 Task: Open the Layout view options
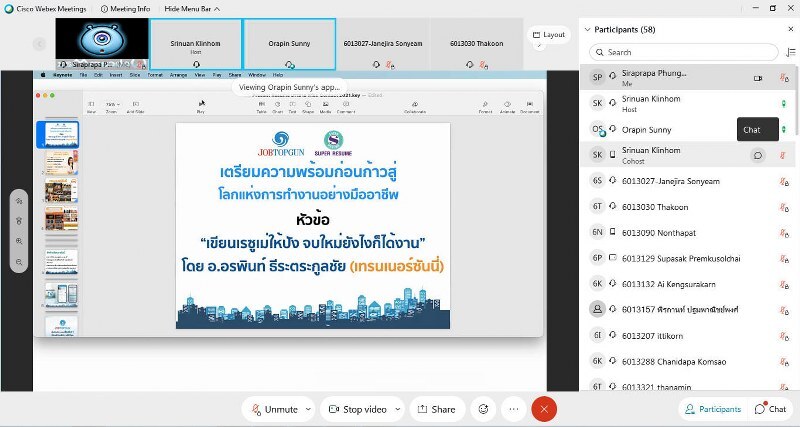point(548,35)
